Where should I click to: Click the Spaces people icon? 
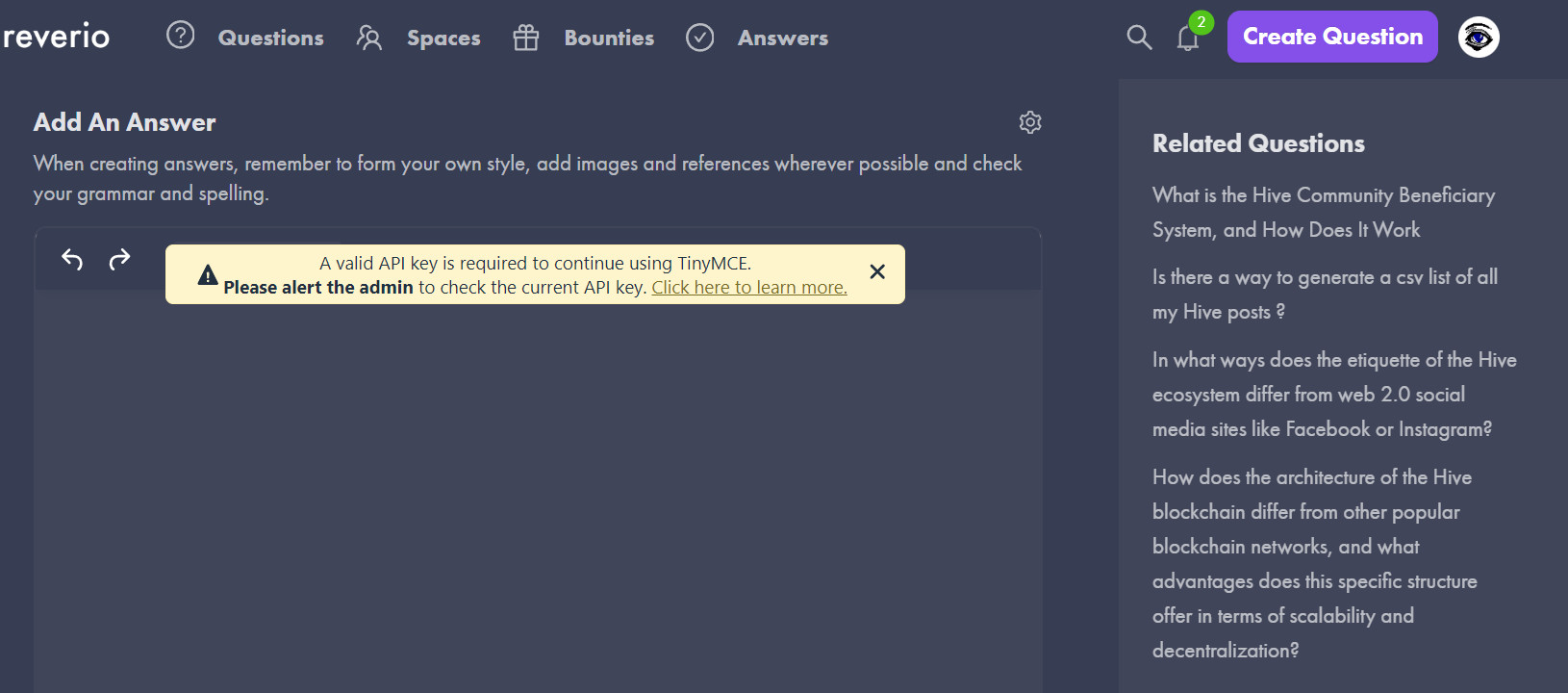click(369, 38)
